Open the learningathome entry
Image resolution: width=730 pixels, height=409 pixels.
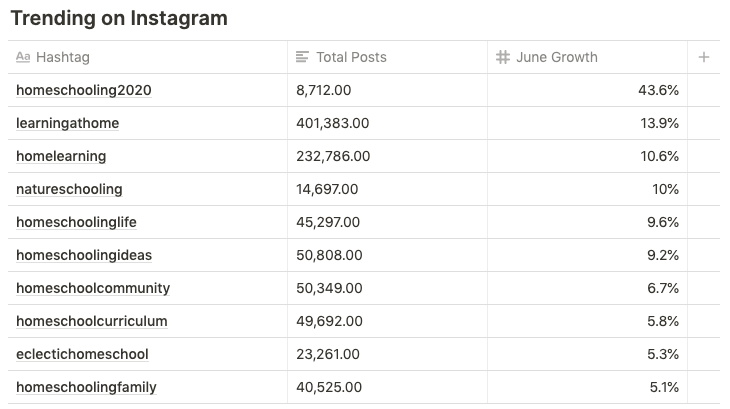tap(68, 123)
